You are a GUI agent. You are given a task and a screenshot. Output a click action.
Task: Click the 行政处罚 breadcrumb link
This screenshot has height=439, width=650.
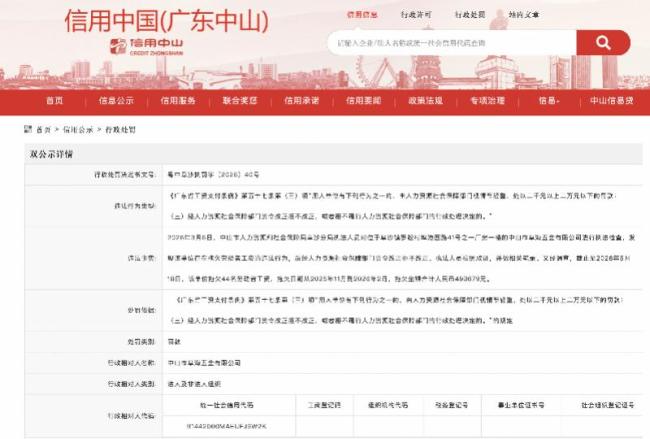120,130
